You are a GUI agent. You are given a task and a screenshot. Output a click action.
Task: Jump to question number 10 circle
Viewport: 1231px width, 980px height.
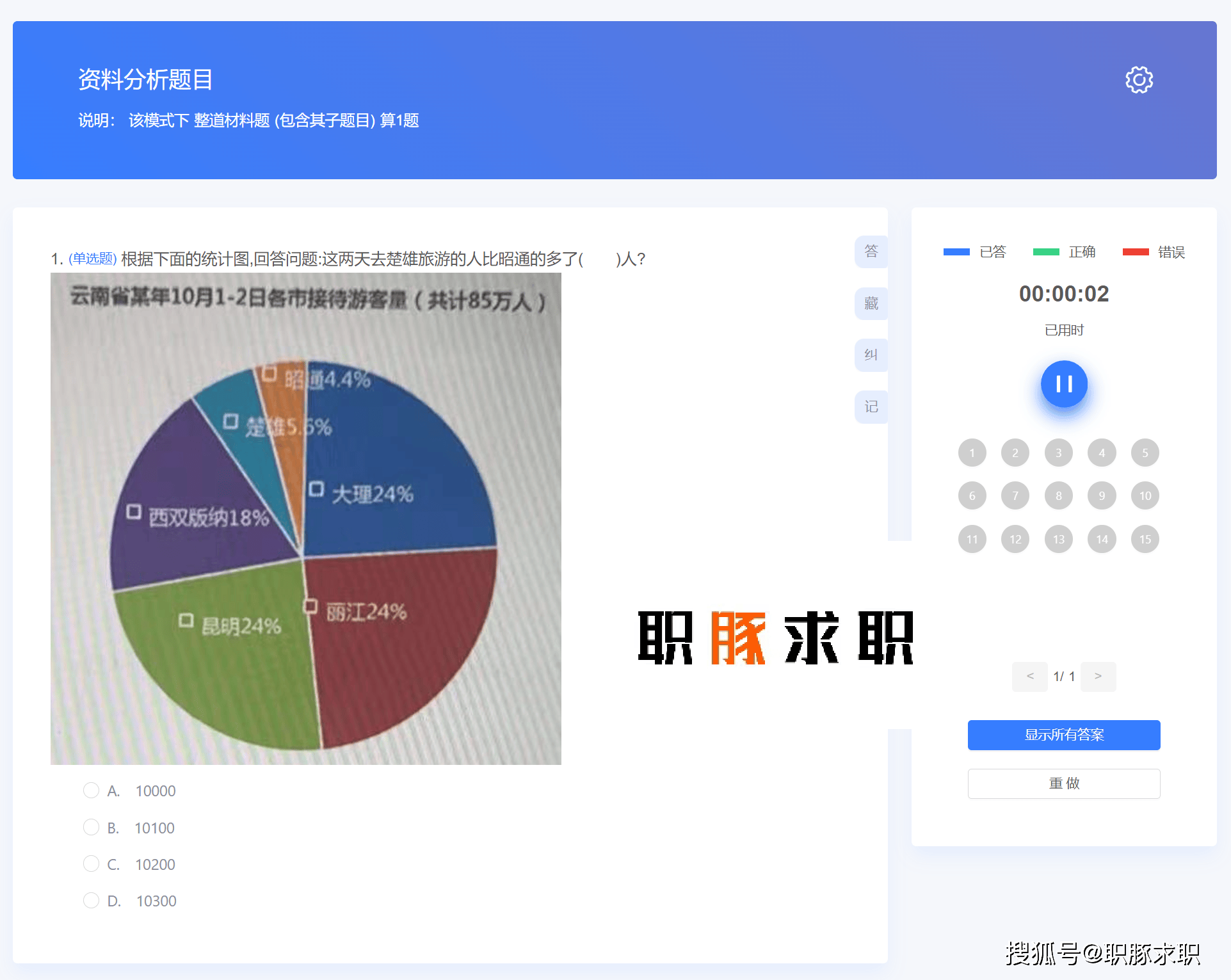[1145, 496]
